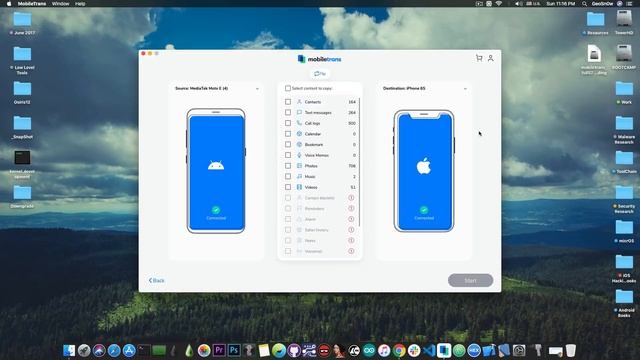Click the source Android phone illustration
Image resolution: width=640 pixels, height=360 pixels.
point(216,171)
